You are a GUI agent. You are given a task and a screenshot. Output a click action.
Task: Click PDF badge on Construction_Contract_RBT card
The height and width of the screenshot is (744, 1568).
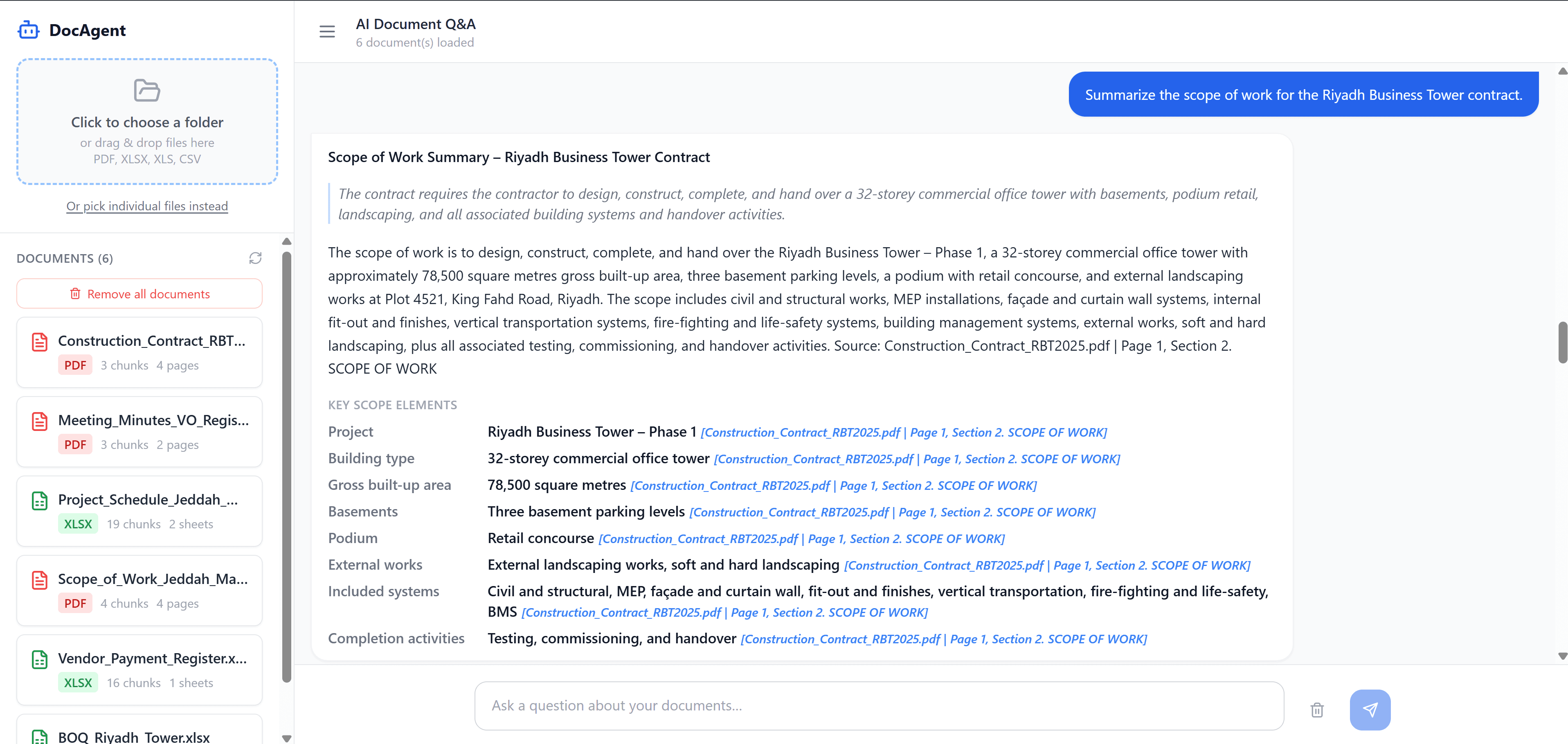coord(75,365)
